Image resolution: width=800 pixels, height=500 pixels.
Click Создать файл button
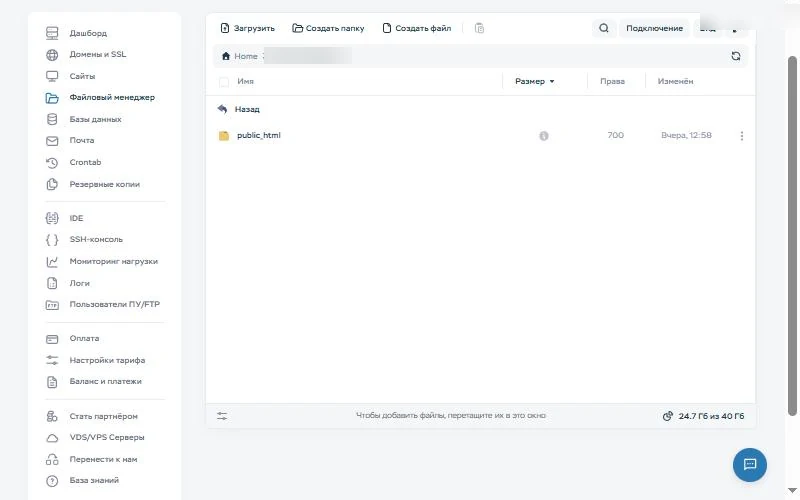[417, 29]
